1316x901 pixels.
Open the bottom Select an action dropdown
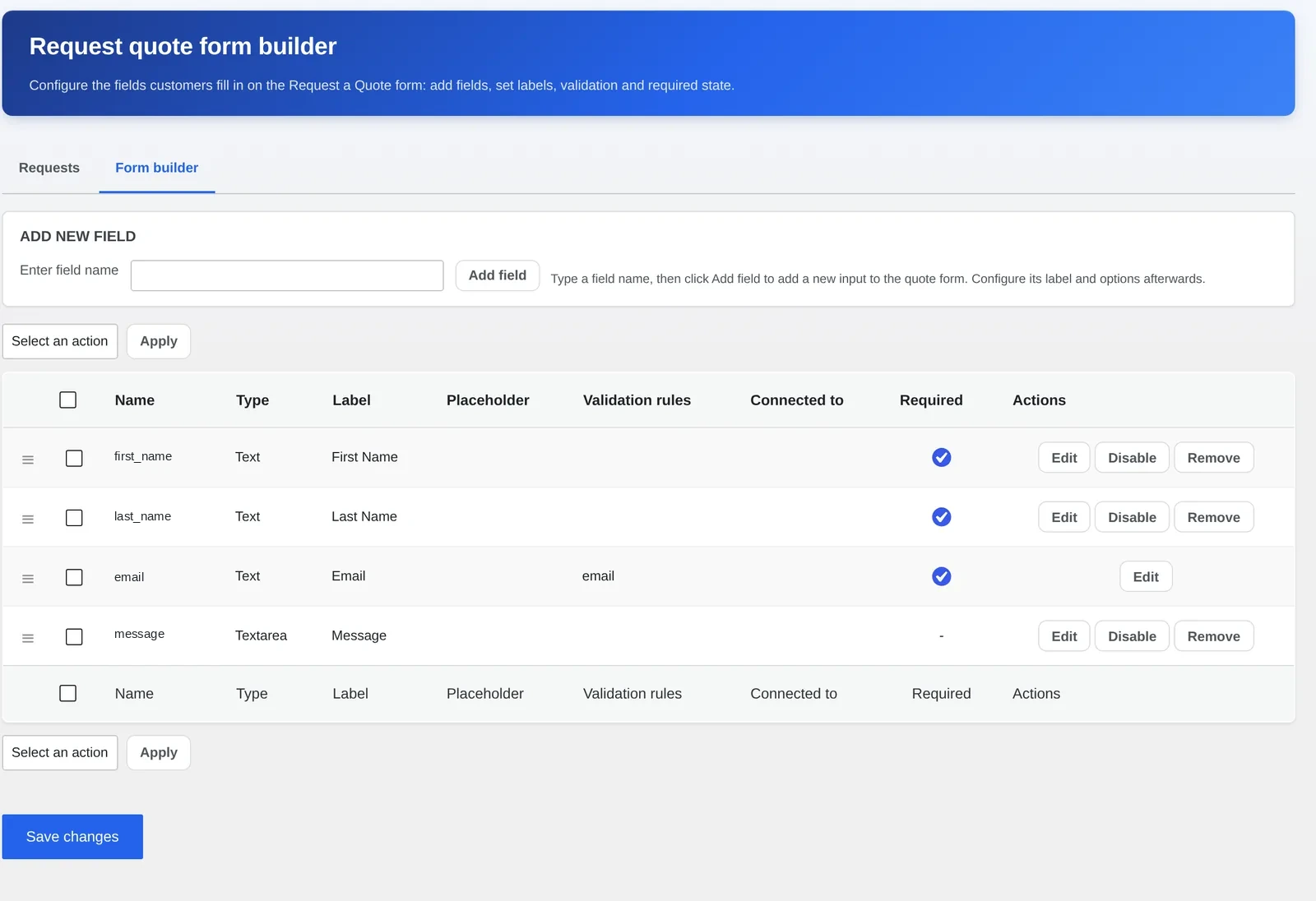[x=60, y=752]
